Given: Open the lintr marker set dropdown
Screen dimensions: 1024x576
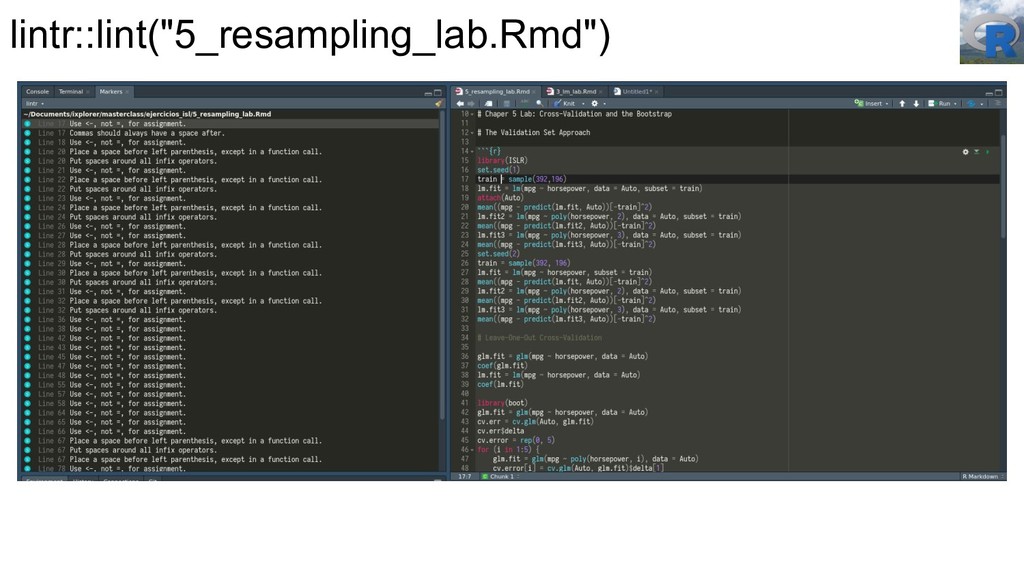Looking at the screenshot, I should pos(35,104).
